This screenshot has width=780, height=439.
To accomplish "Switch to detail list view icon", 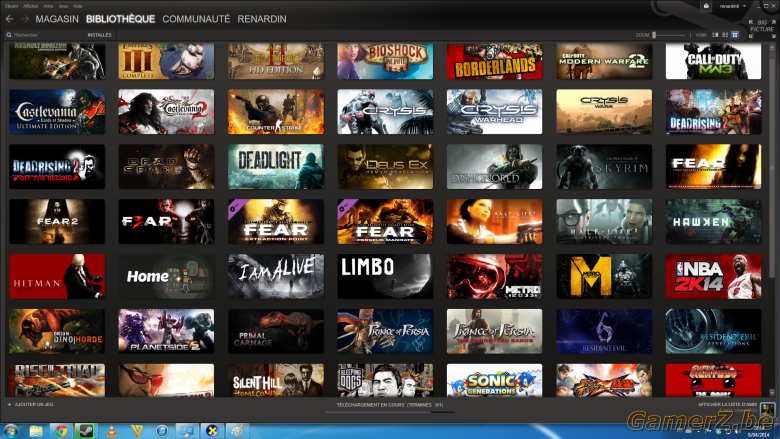I will click(715, 35).
